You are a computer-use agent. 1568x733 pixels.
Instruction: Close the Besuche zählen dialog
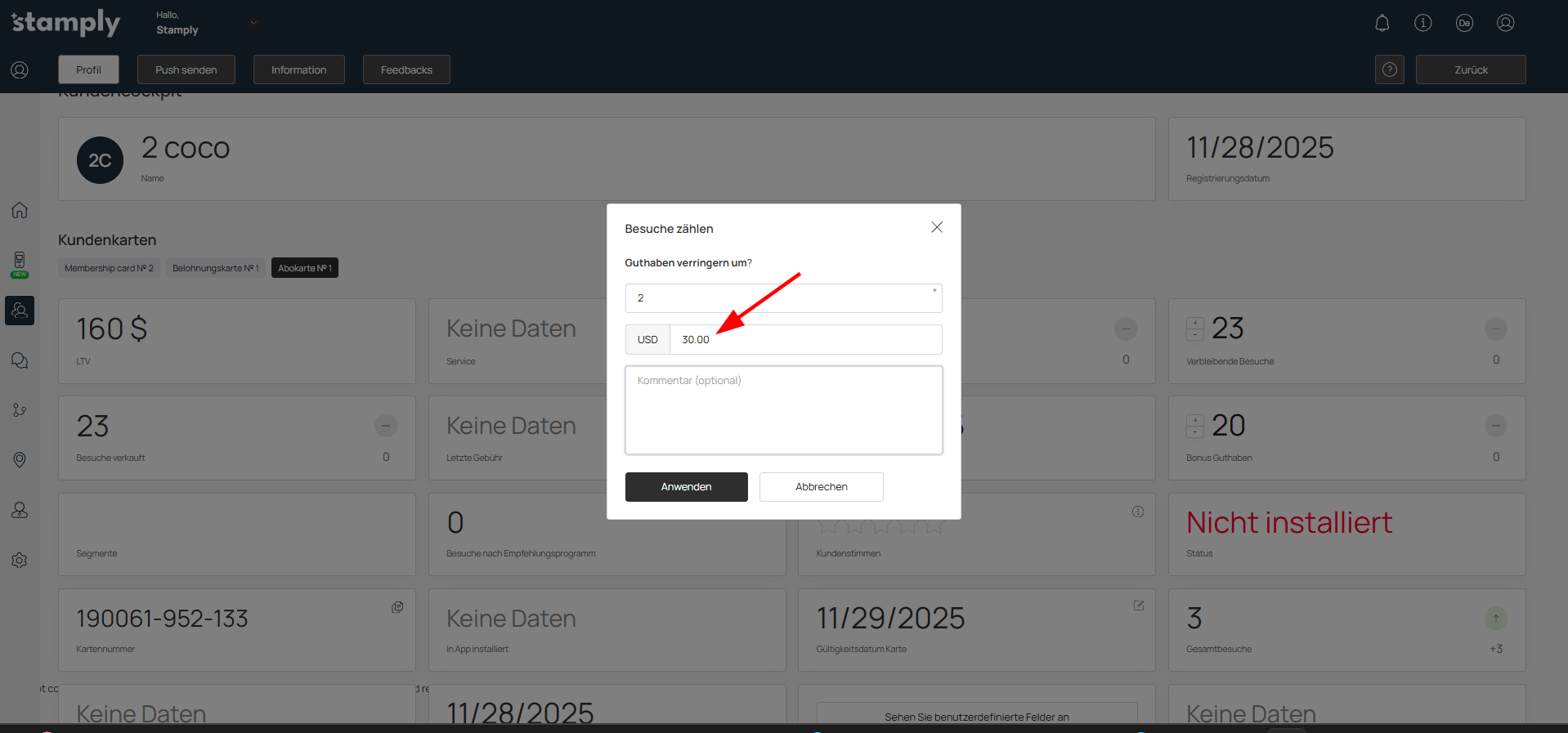pos(937,227)
